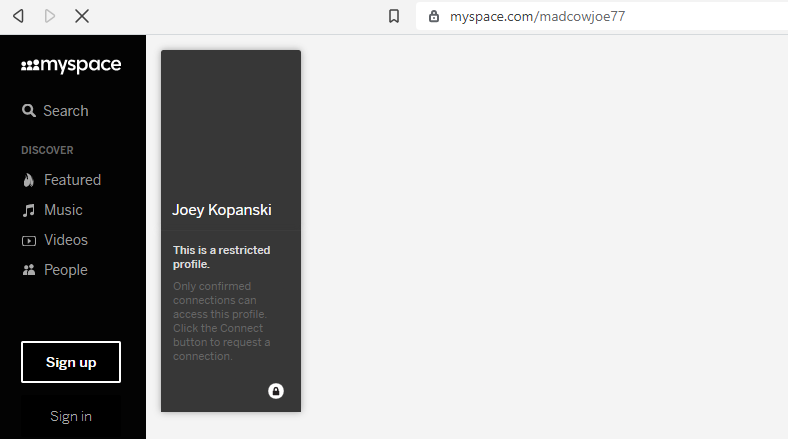This screenshot has width=788, height=439.
Task: Click the Featured flame icon
Action: coord(29,180)
